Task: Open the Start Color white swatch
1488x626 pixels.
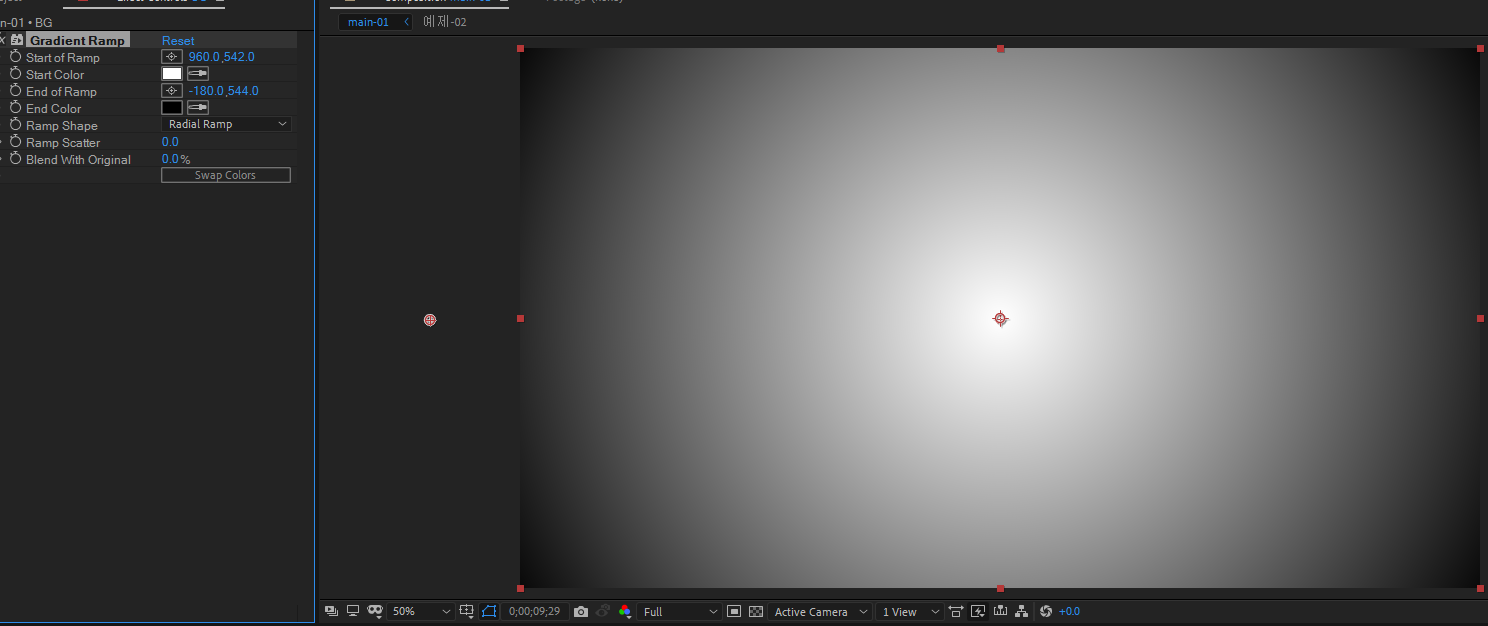Action: click(172, 74)
